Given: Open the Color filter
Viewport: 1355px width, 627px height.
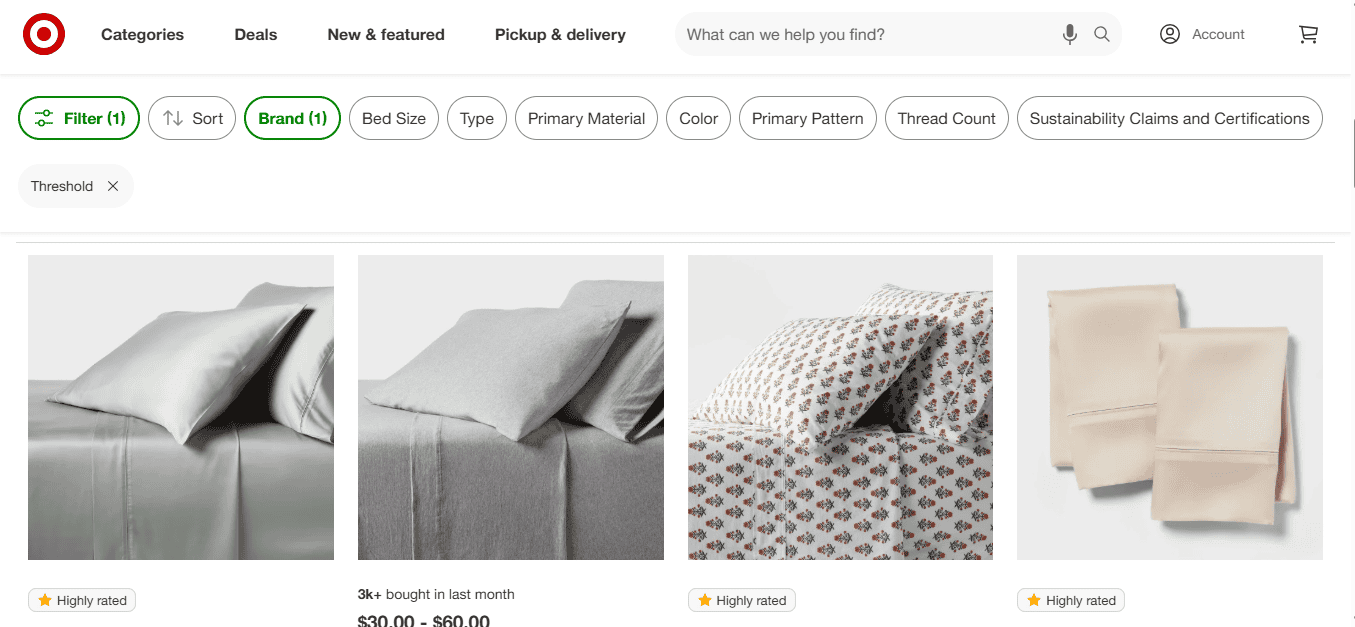Looking at the screenshot, I should click(698, 118).
